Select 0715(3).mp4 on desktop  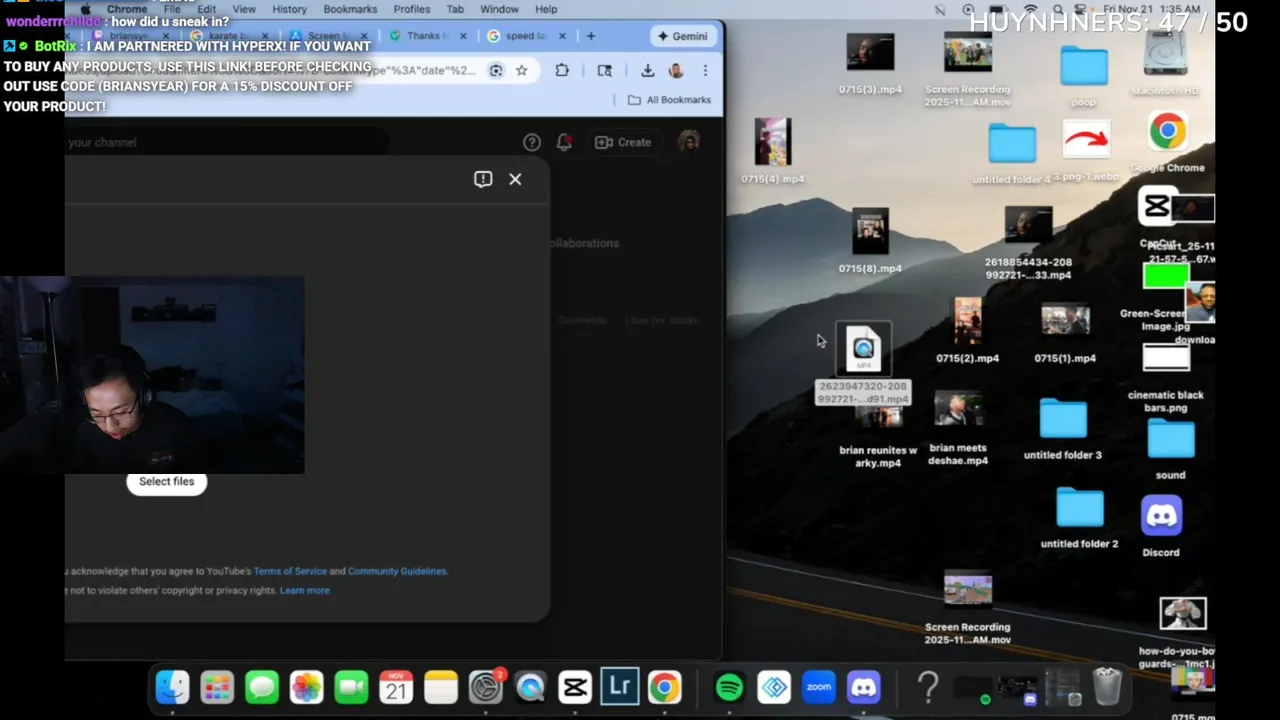click(x=870, y=65)
